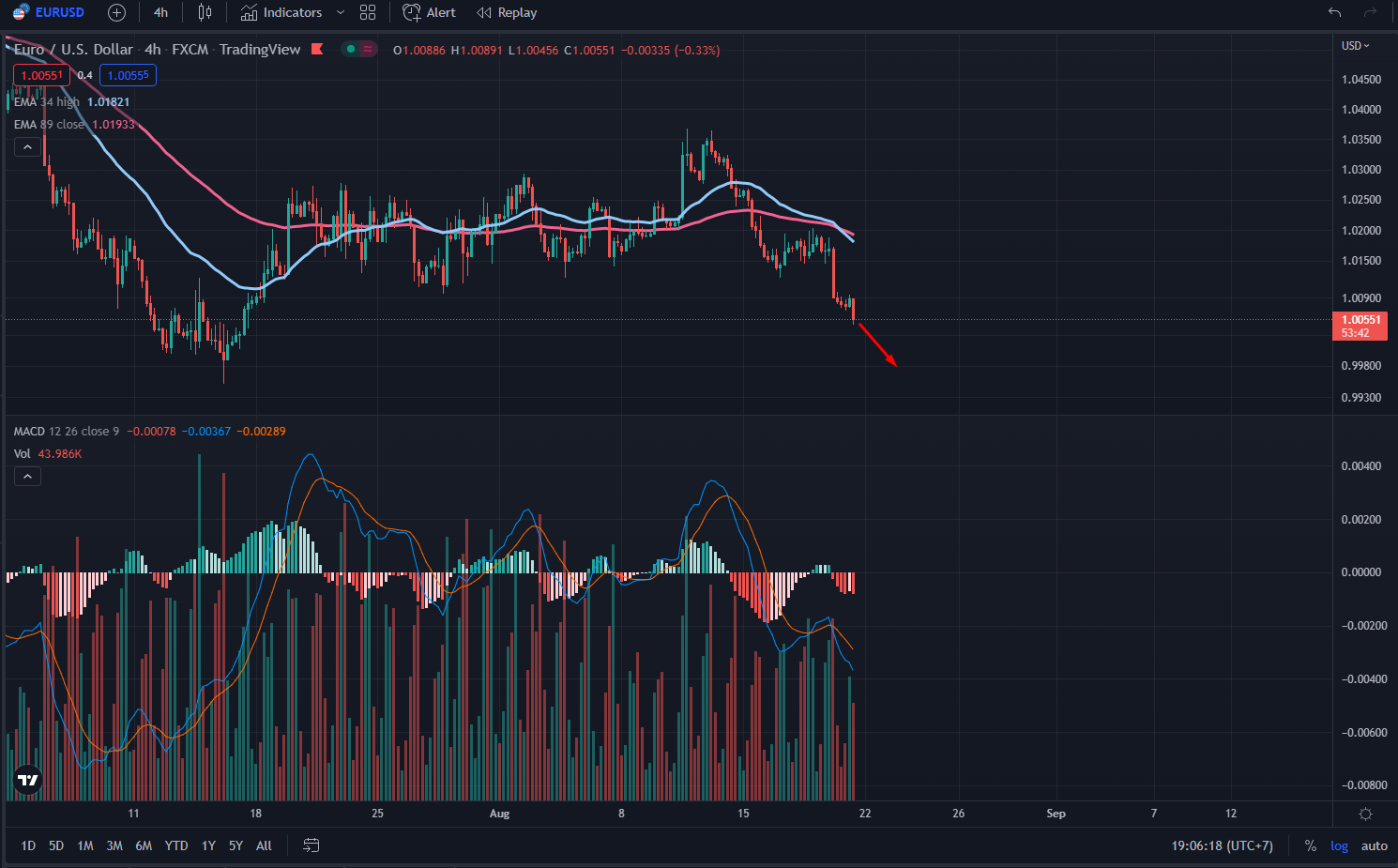Click the Alert clock icon
The width and height of the screenshot is (1398, 868).
[409, 12]
